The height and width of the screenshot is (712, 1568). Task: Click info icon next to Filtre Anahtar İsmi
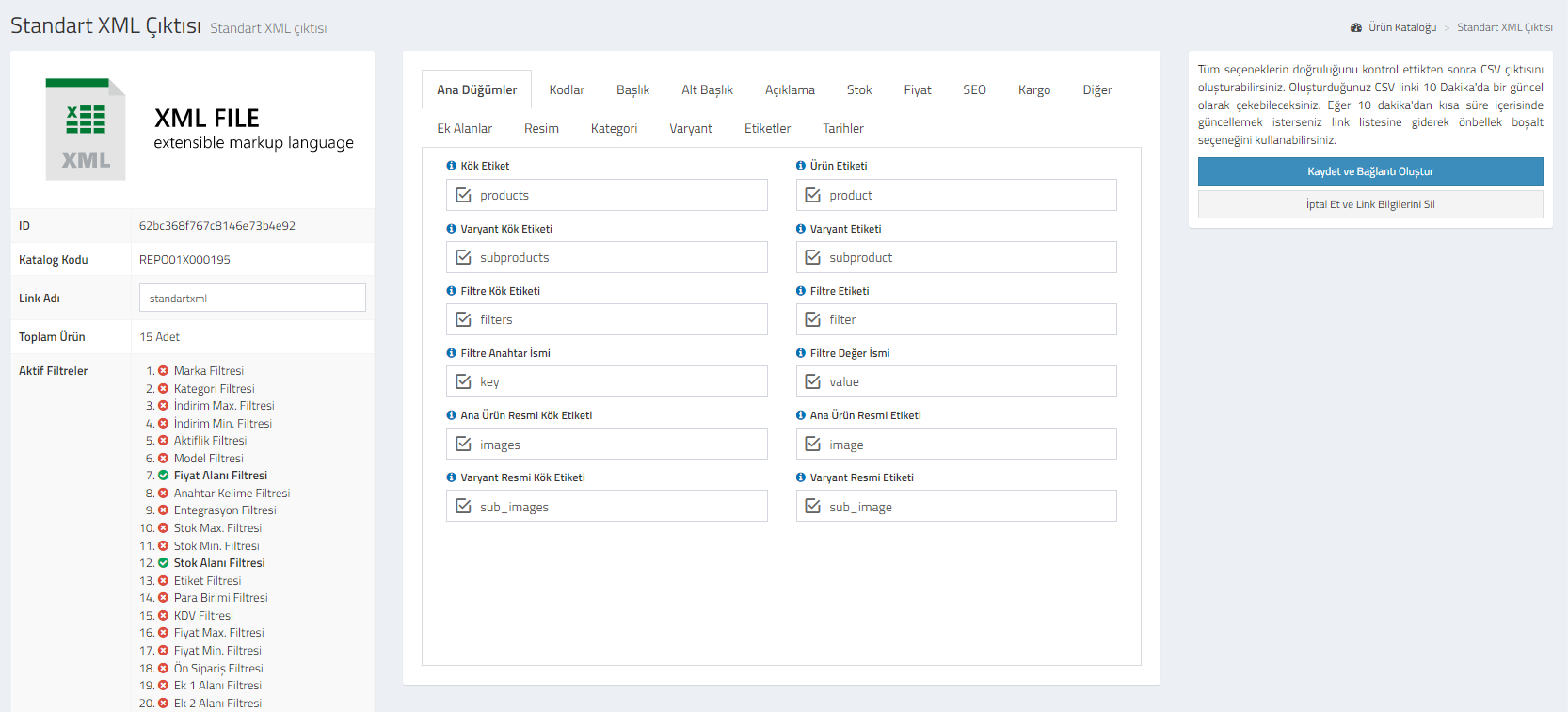click(x=451, y=353)
